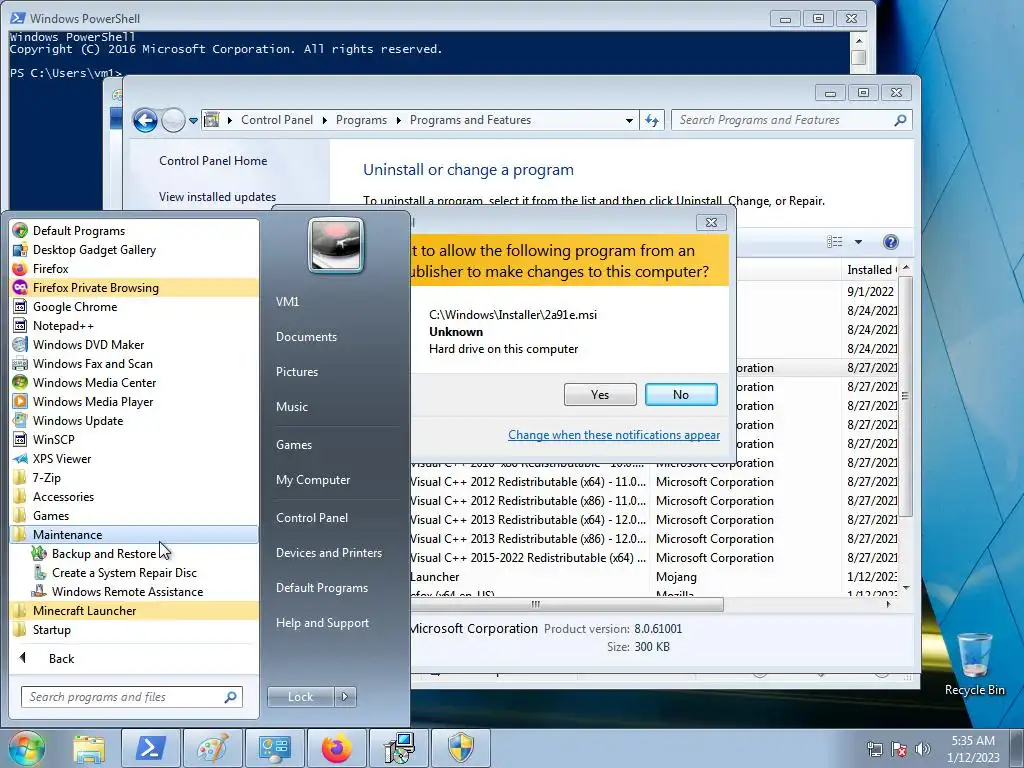Viewport: 1024px width, 768px height.
Task: Open File Explorer from the taskbar
Action: click(89, 748)
